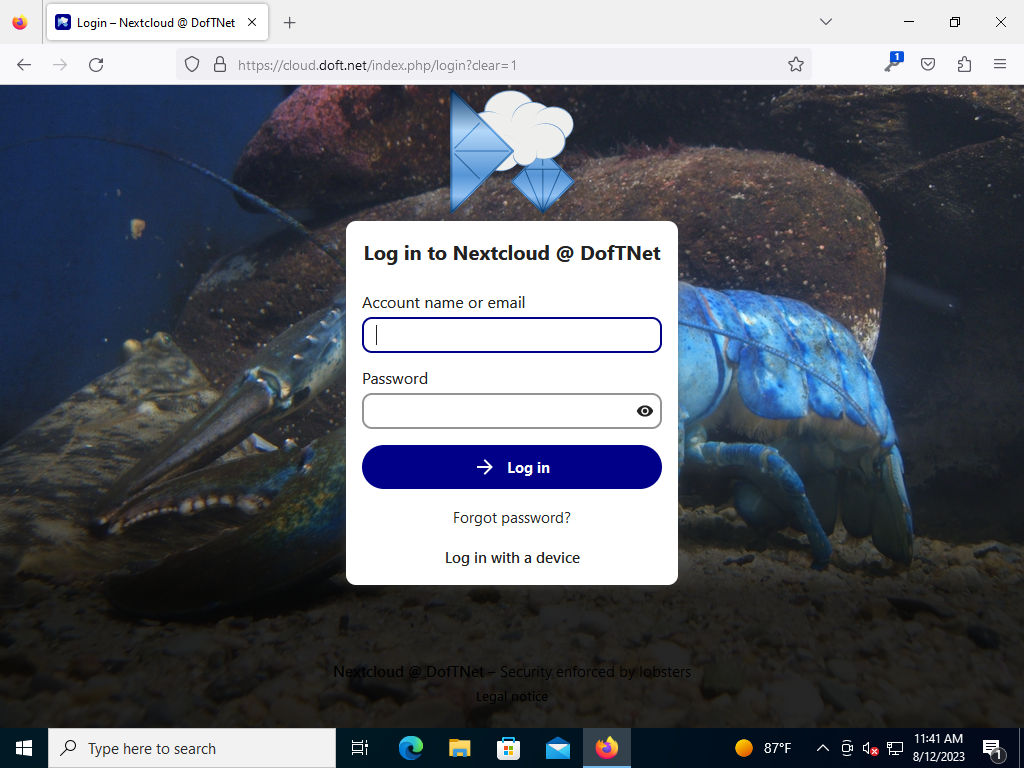
Task: Click the padlock site security icon
Action: click(220, 65)
